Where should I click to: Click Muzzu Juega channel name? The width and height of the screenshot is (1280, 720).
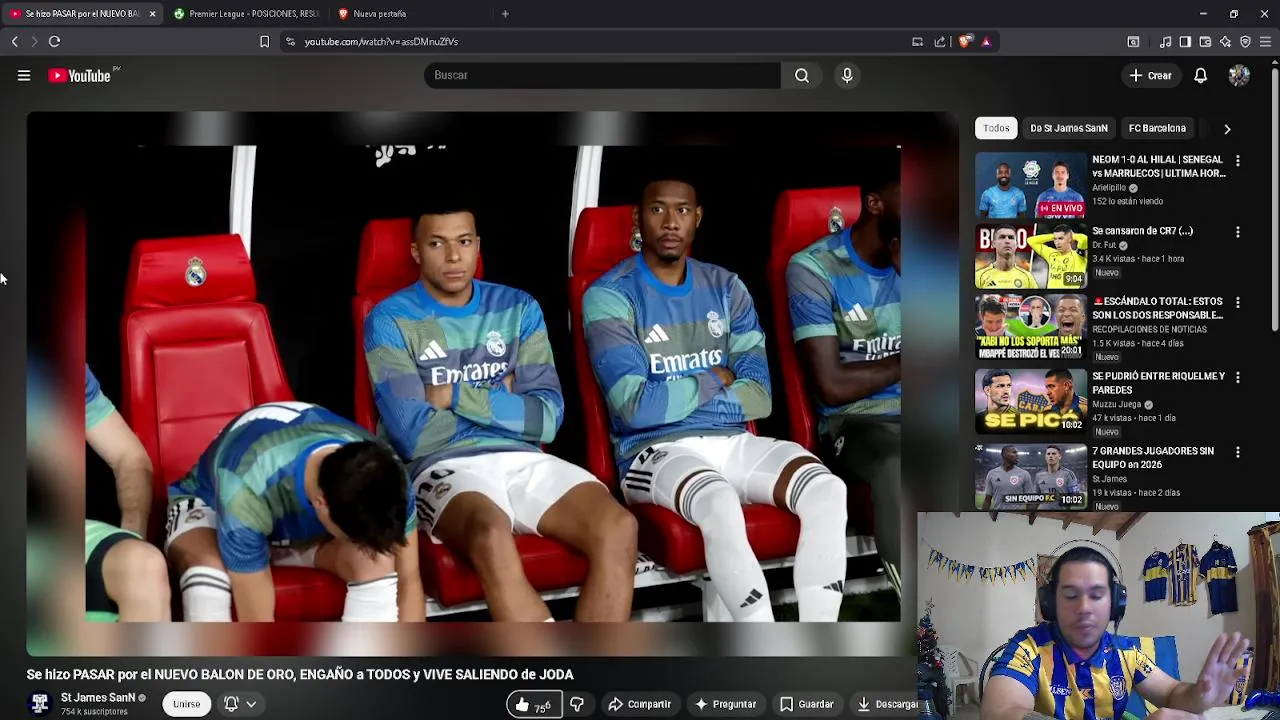(x=1116, y=404)
